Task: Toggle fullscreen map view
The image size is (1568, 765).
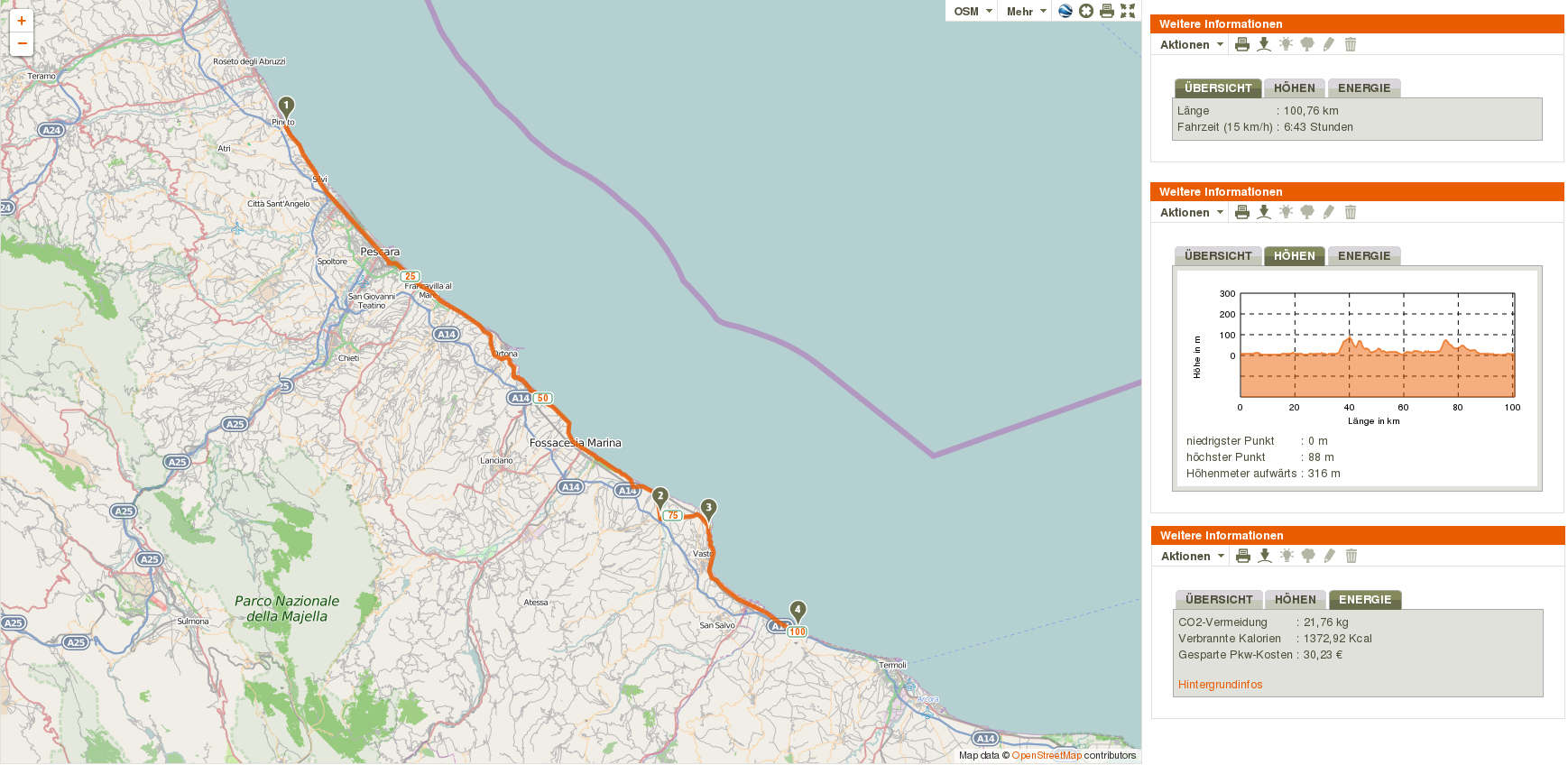Action: click(1128, 11)
